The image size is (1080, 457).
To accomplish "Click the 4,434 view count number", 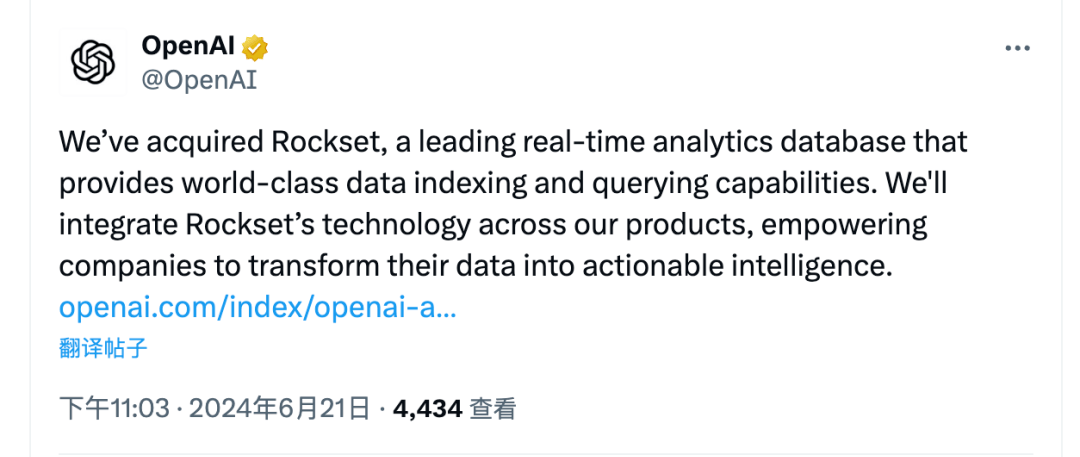I will click(427, 408).
